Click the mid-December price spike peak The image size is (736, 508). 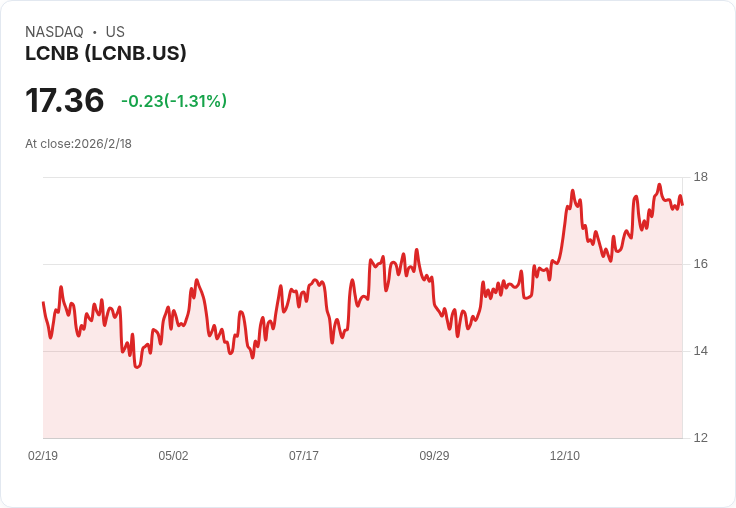[x=572, y=191]
